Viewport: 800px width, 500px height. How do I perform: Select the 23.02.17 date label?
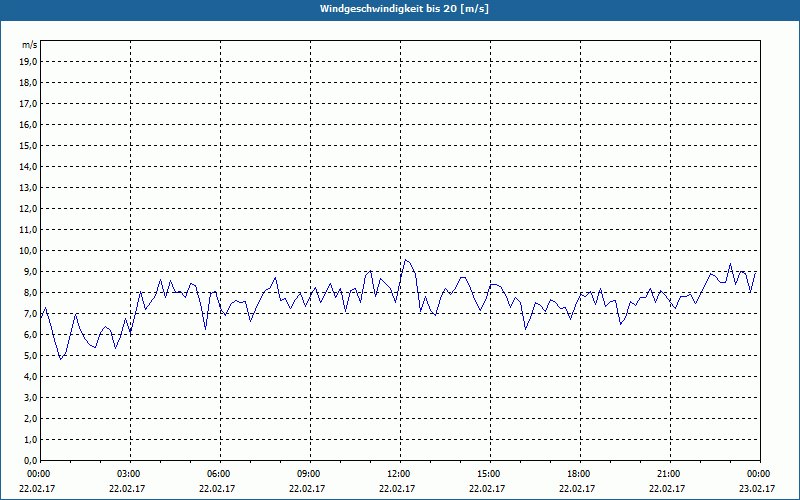point(757,488)
